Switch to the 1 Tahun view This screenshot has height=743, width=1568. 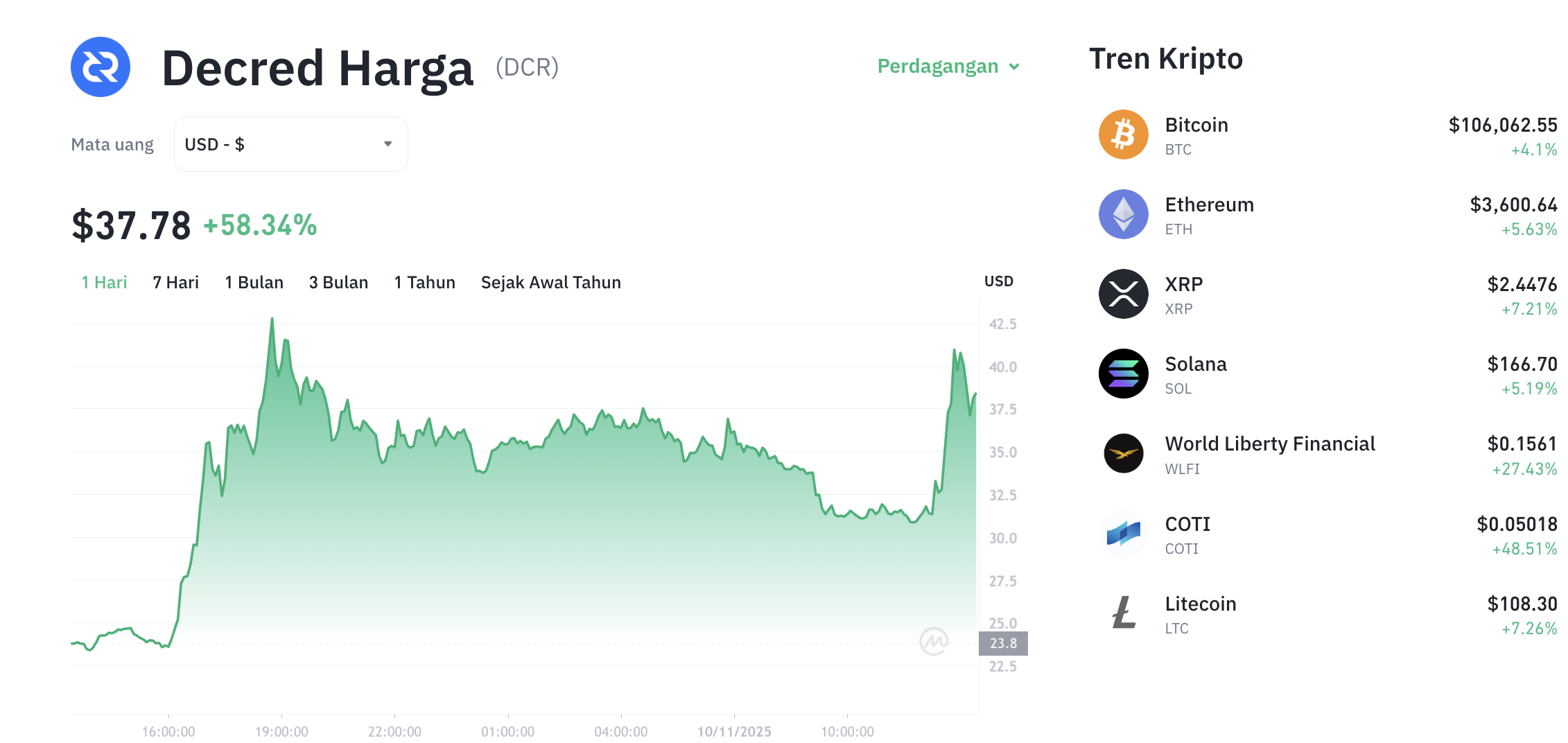point(424,282)
